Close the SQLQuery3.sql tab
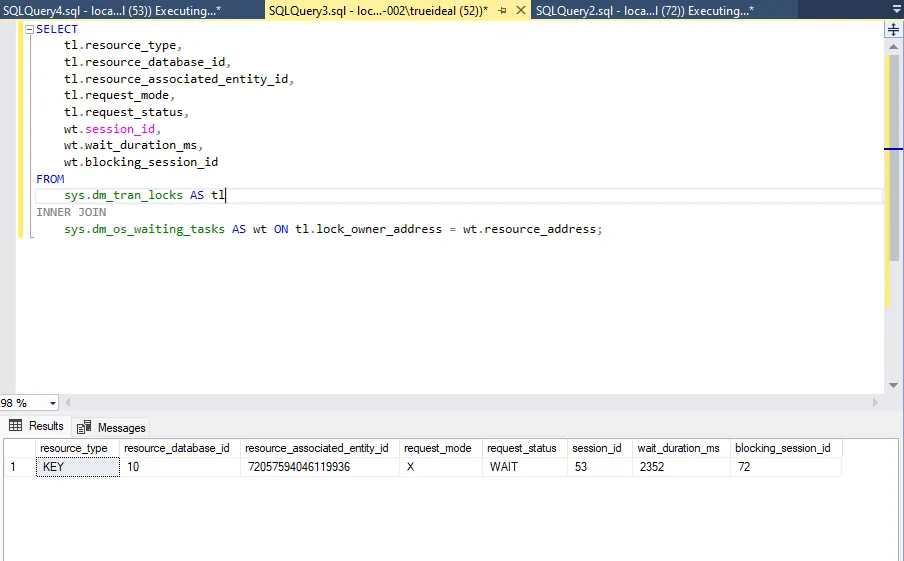The image size is (904, 561). tap(521, 10)
